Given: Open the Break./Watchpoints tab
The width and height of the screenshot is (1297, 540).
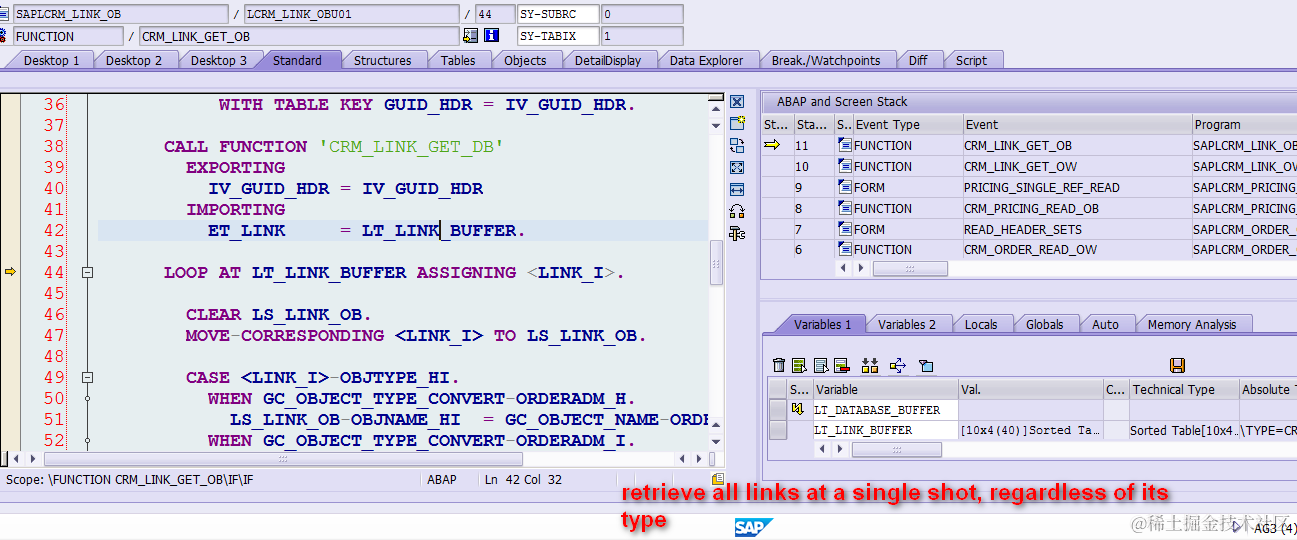Looking at the screenshot, I should coord(827,60).
